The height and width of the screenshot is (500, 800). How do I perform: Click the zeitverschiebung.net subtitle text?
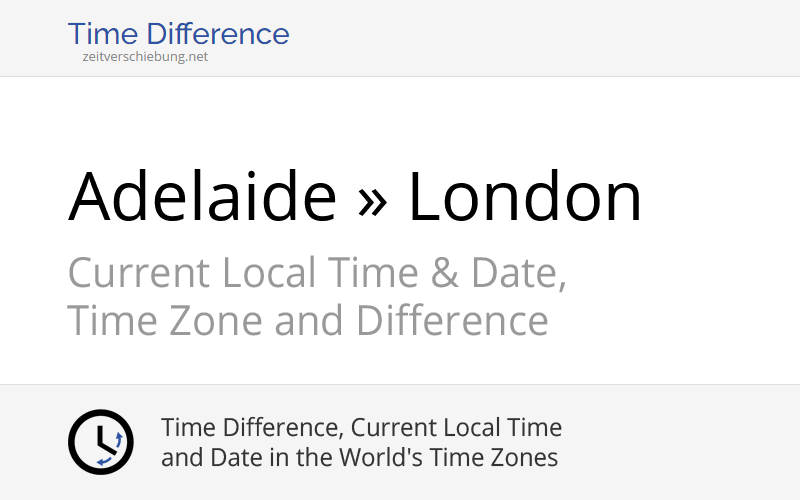tap(145, 57)
